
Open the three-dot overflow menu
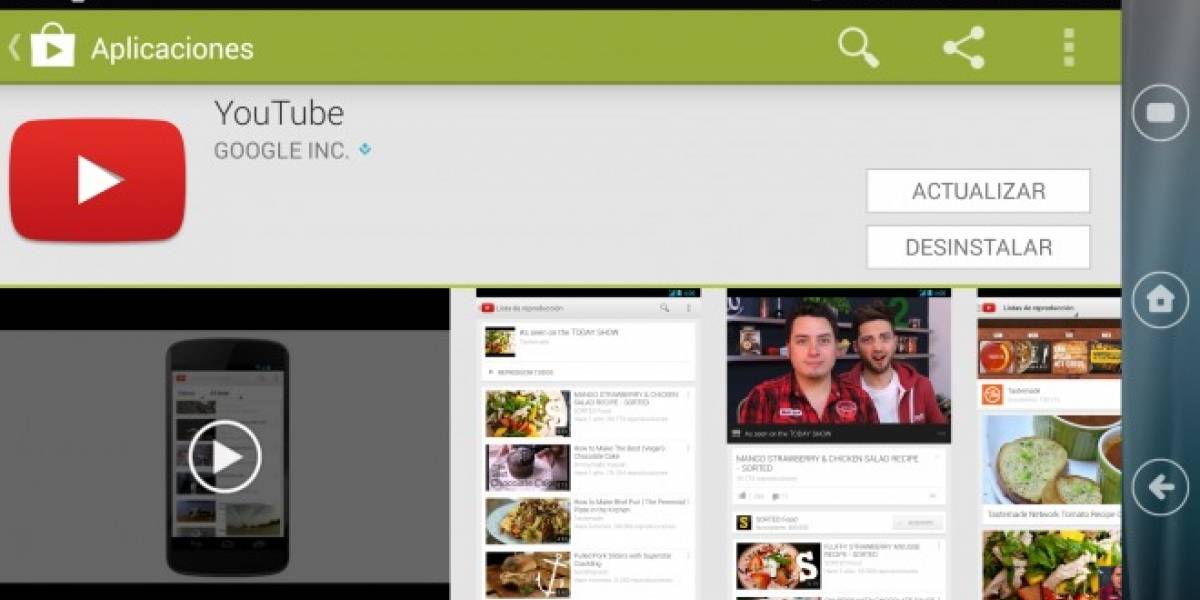tap(1069, 47)
